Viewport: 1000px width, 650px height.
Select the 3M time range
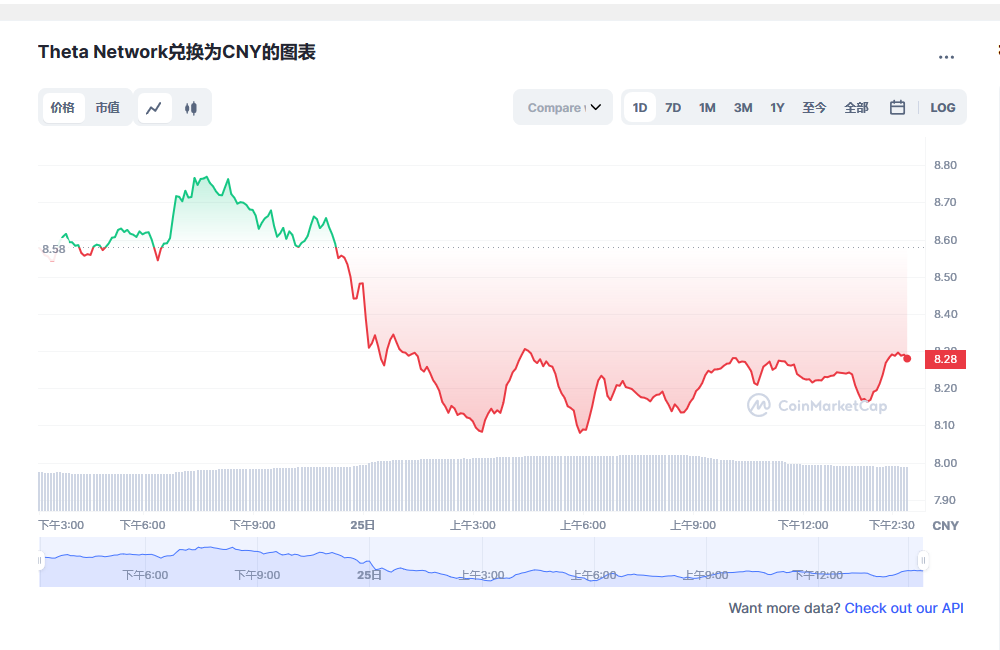pos(742,108)
